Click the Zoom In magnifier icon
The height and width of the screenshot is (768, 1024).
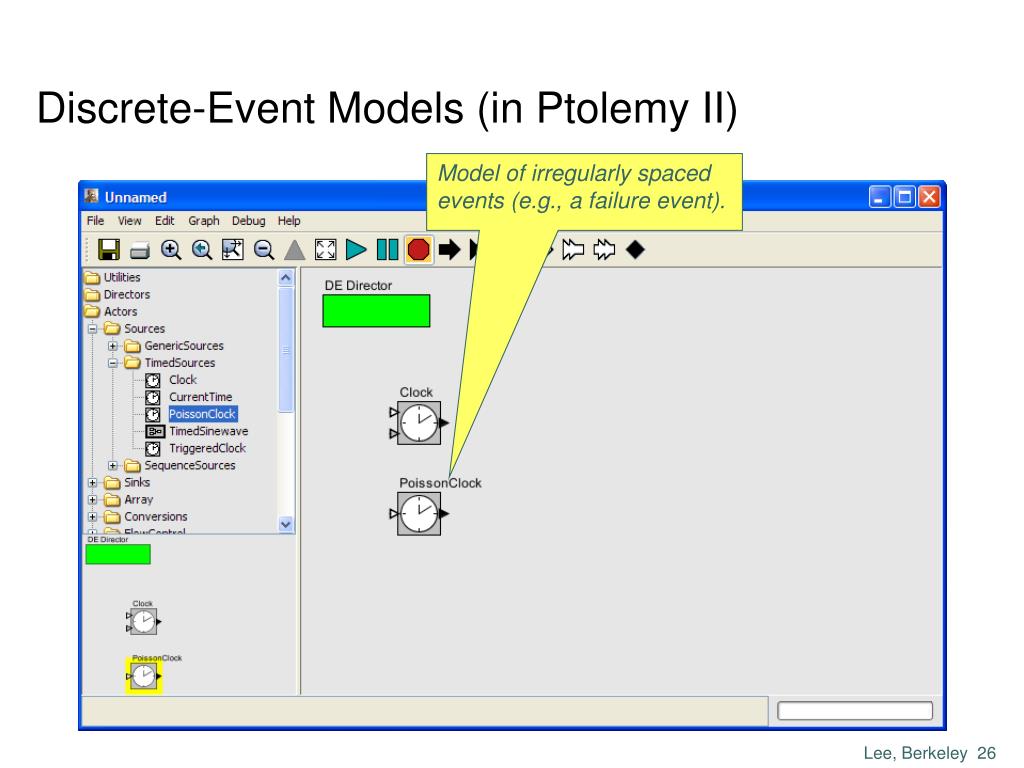click(x=171, y=250)
